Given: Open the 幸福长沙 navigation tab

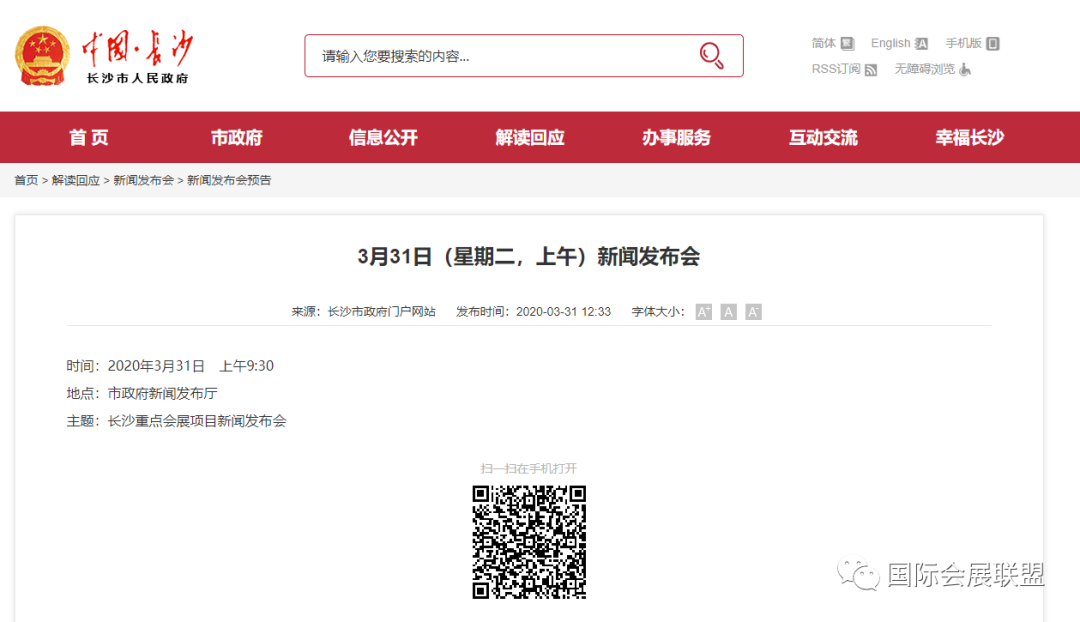Looking at the screenshot, I should pos(970,138).
